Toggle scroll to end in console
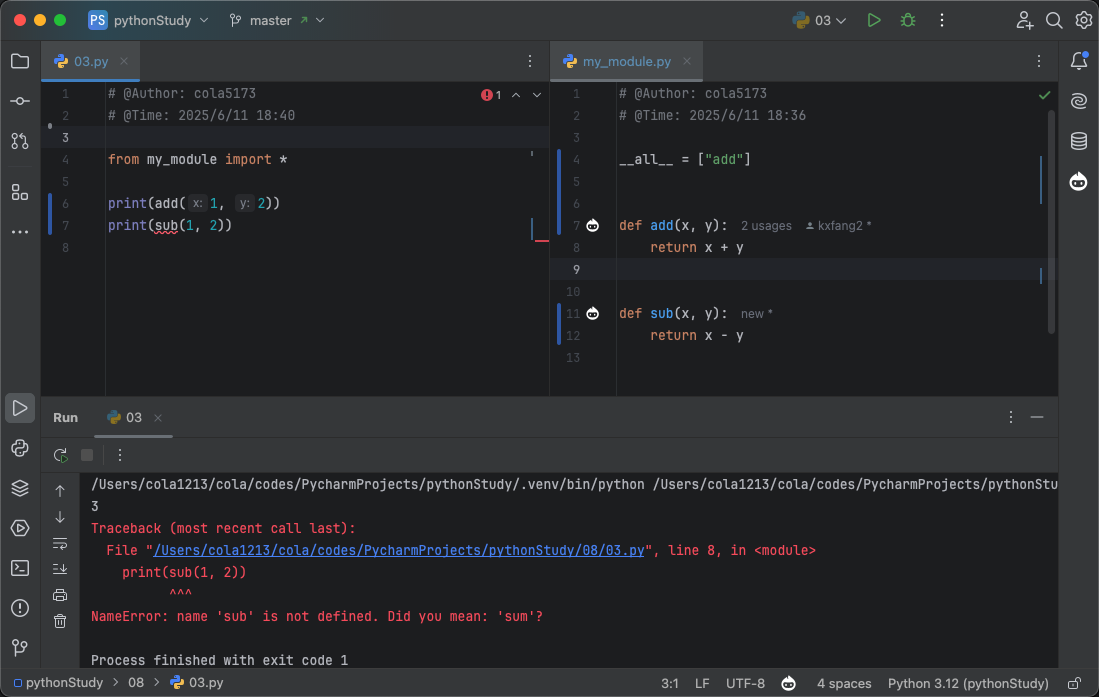1099x697 pixels. 60,569
